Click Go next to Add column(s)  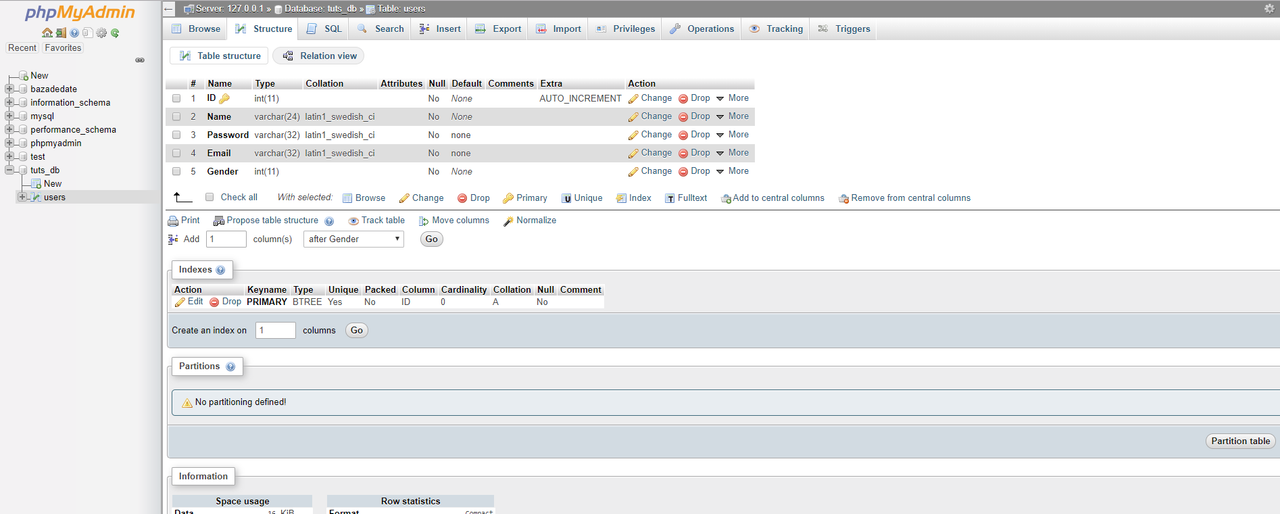click(432, 239)
